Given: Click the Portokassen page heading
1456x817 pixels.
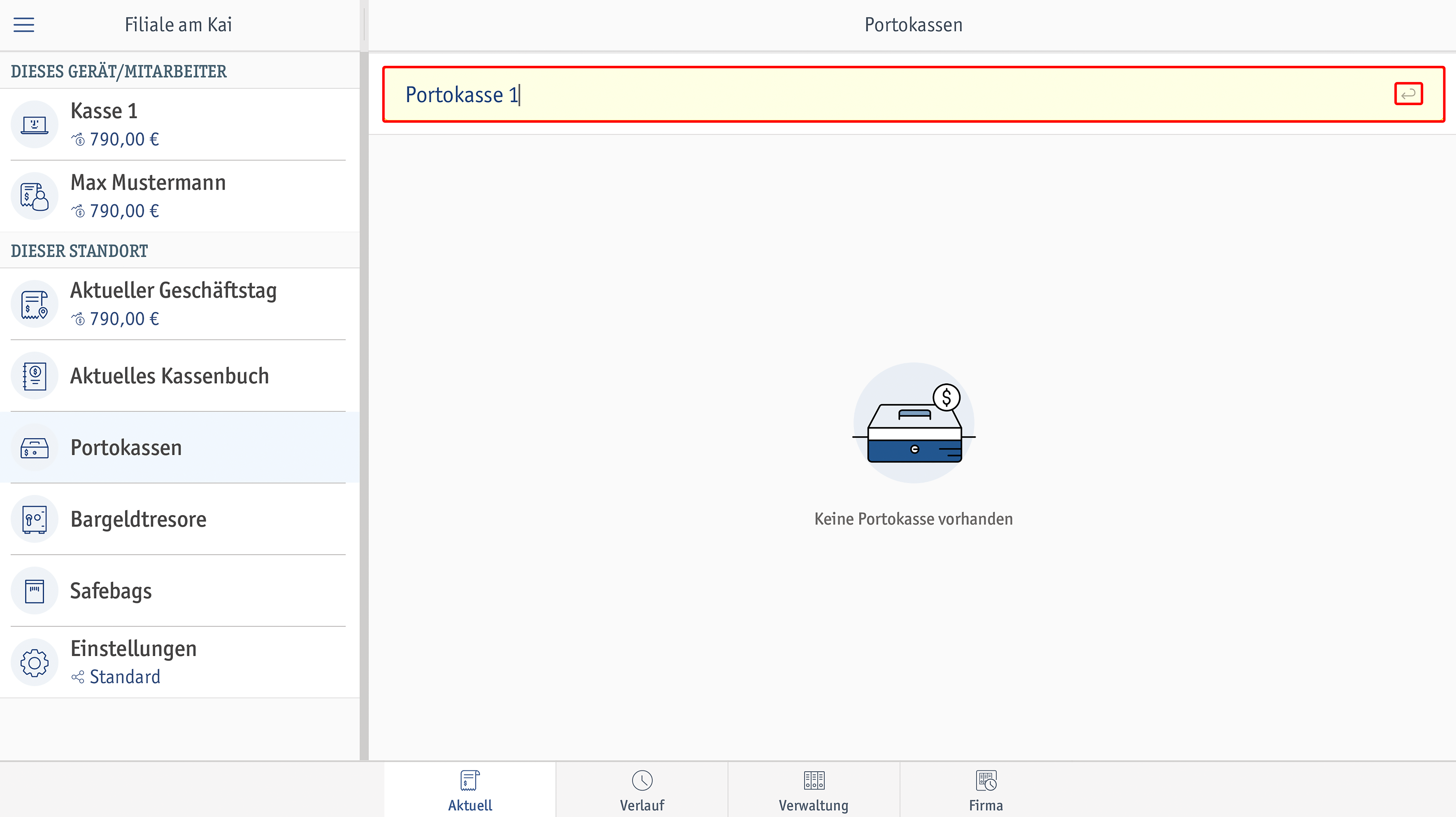Looking at the screenshot, I should [913, 25].
